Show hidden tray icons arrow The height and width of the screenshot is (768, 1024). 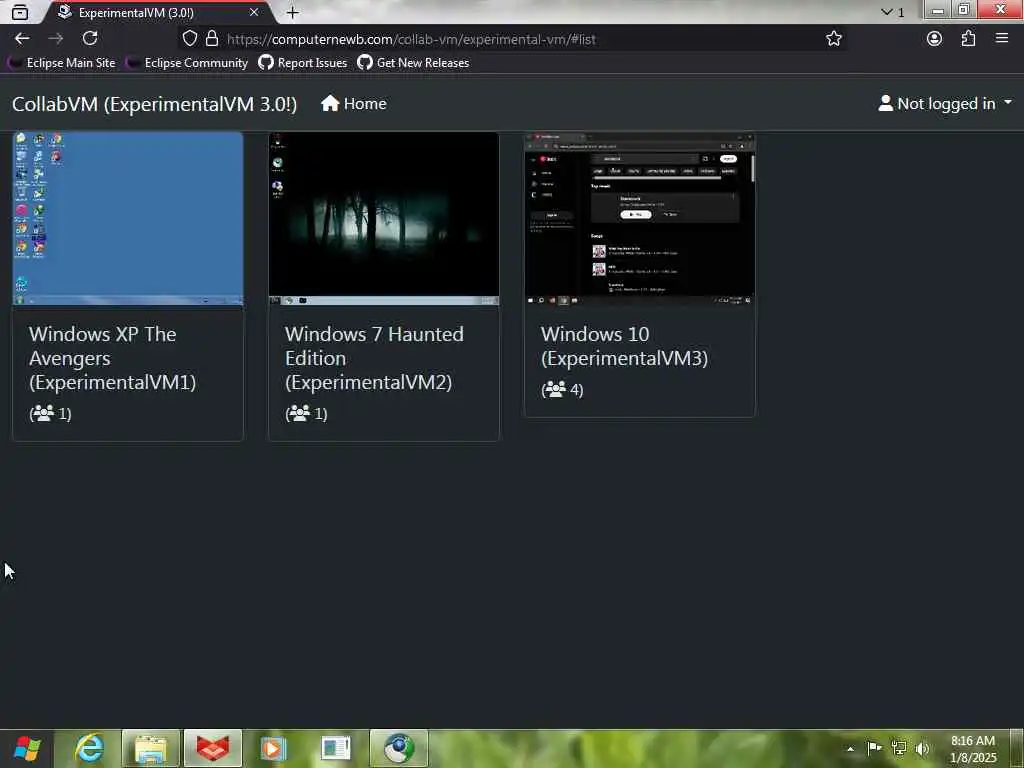[x=850, y=748]
